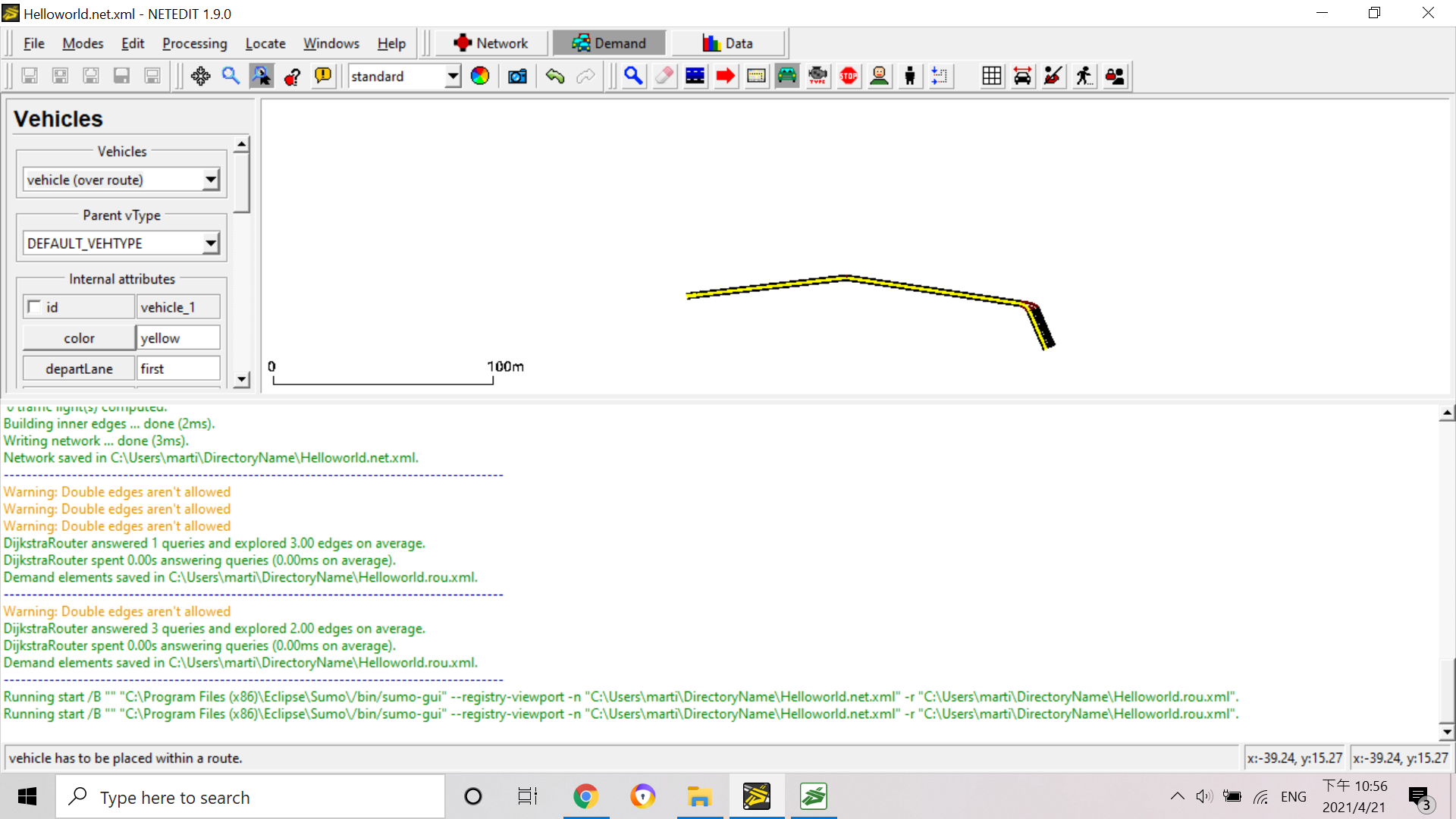
Task: Switch to the Network supermode tab
Action: [491, 43]
